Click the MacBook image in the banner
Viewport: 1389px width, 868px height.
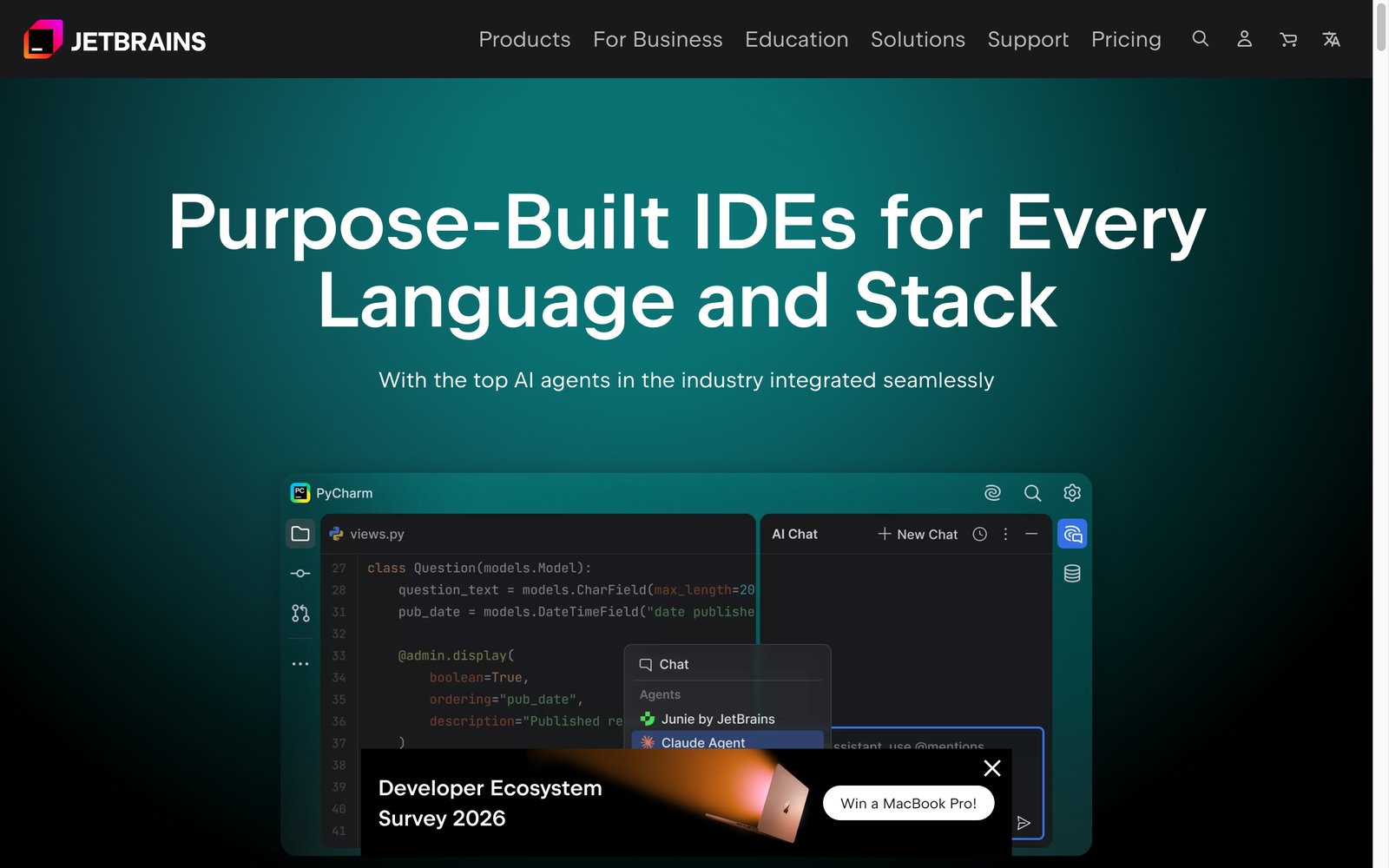point(758,803)
